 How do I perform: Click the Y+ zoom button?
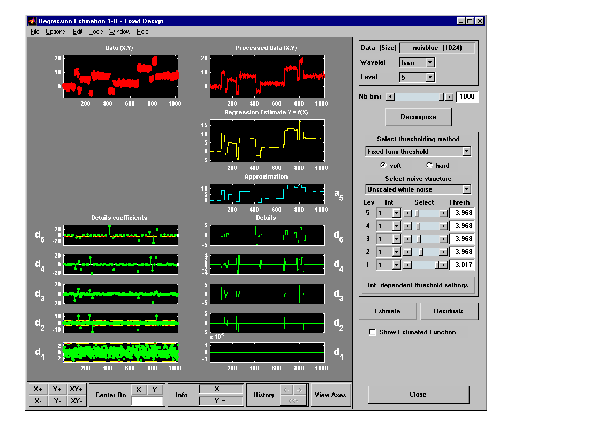pos(56,389)
